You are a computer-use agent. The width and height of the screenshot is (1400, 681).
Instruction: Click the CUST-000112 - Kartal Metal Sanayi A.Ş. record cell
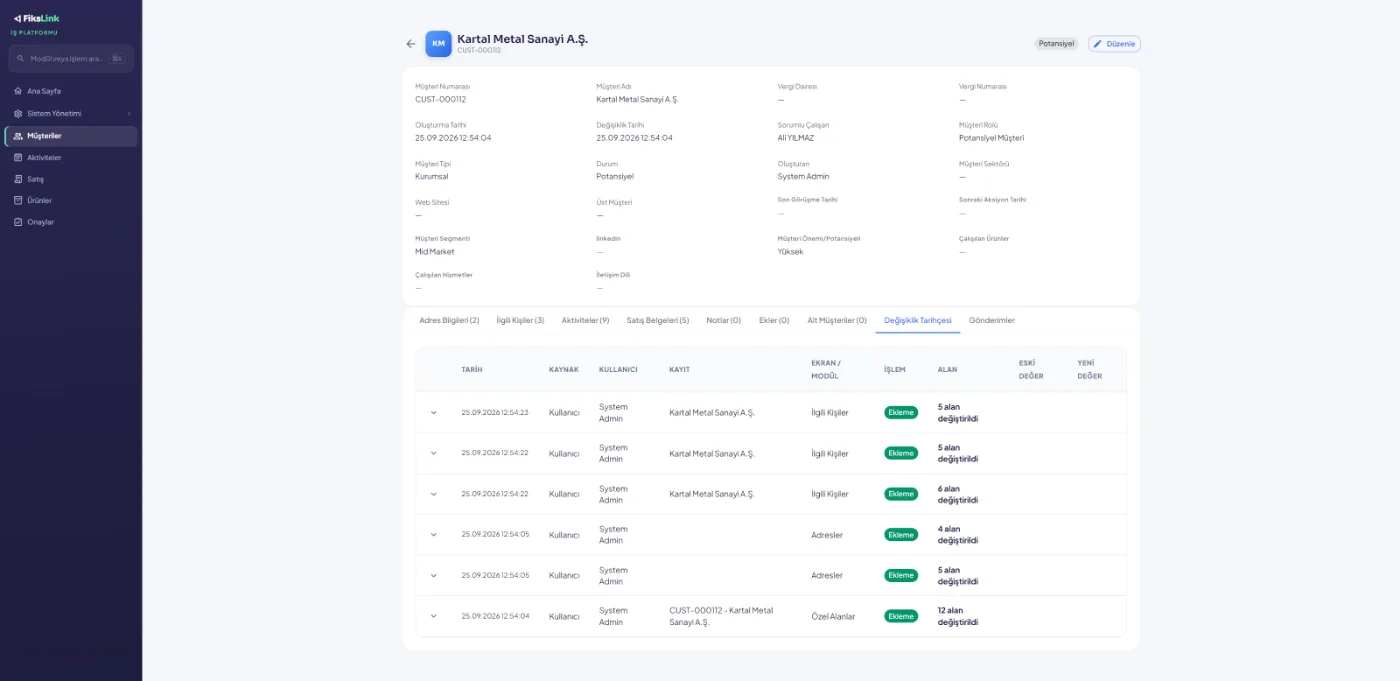click(x=721, y=616)
